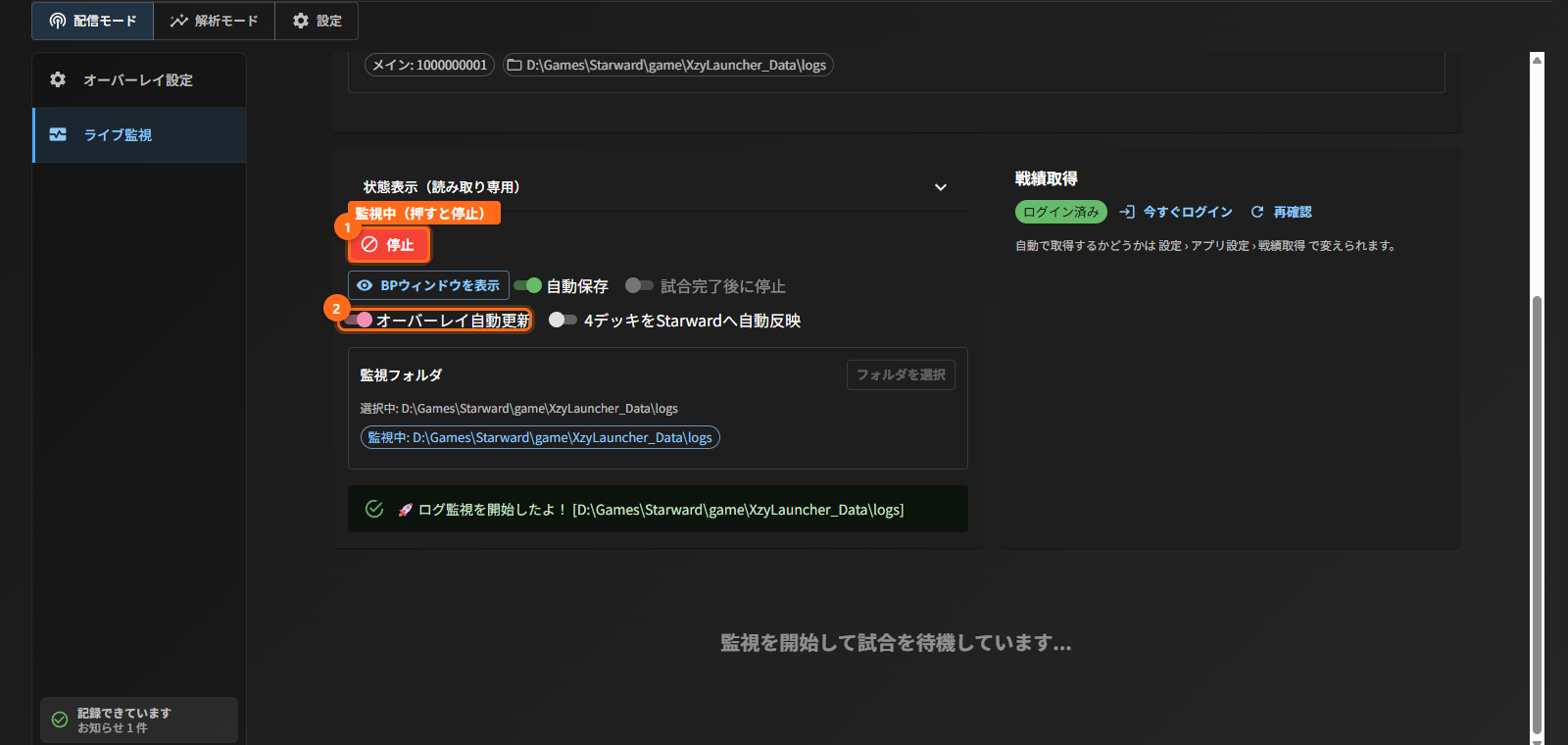Click the フォルダを選択 button

pyautogui.click(x=901, y=374)
